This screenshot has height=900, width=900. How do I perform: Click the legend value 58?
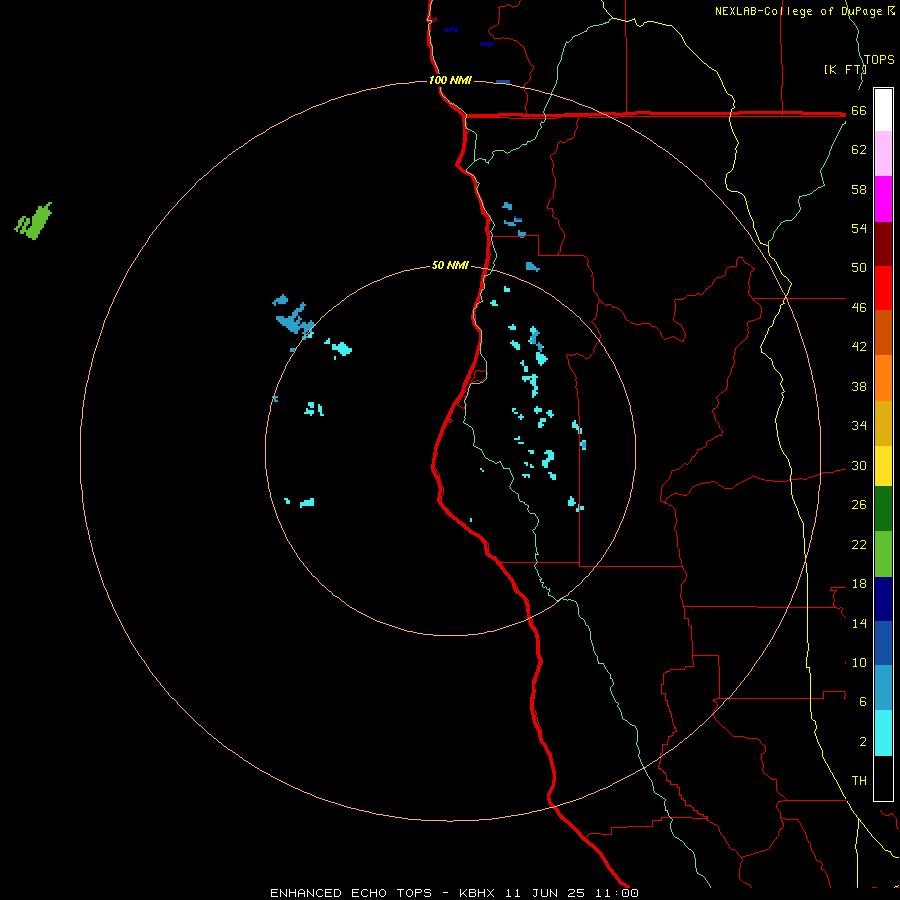(x=859, y=189)
